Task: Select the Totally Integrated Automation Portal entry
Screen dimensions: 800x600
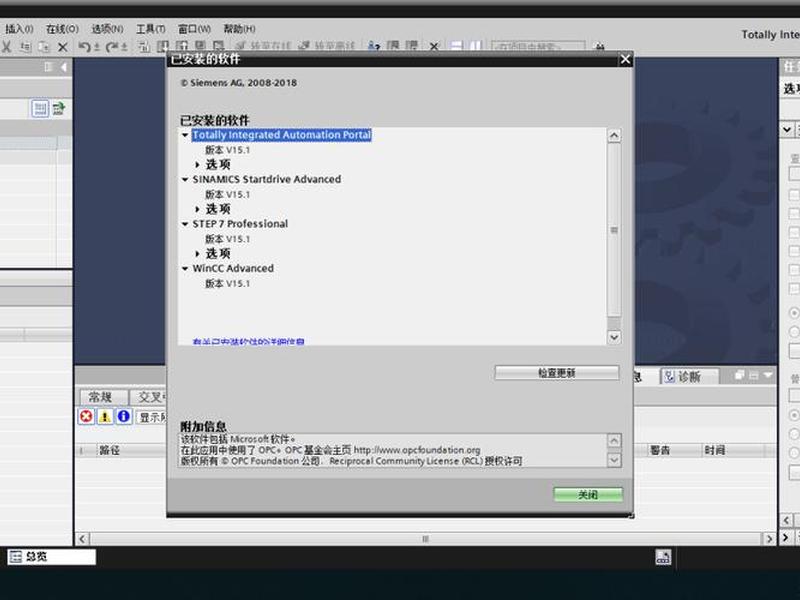Action: coord(282,135)
